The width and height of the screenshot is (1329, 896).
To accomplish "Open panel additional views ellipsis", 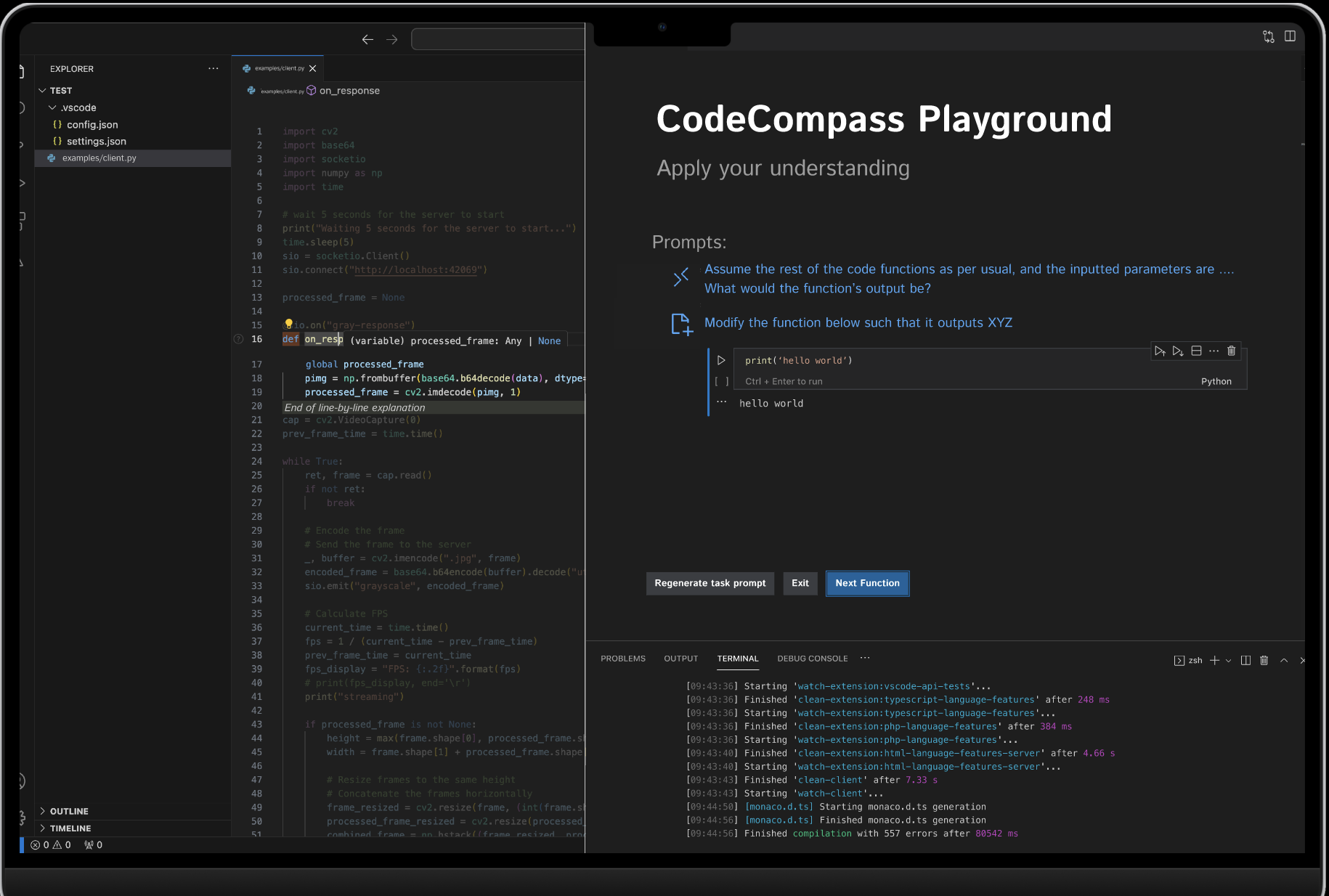I will (x=865, y=658).
